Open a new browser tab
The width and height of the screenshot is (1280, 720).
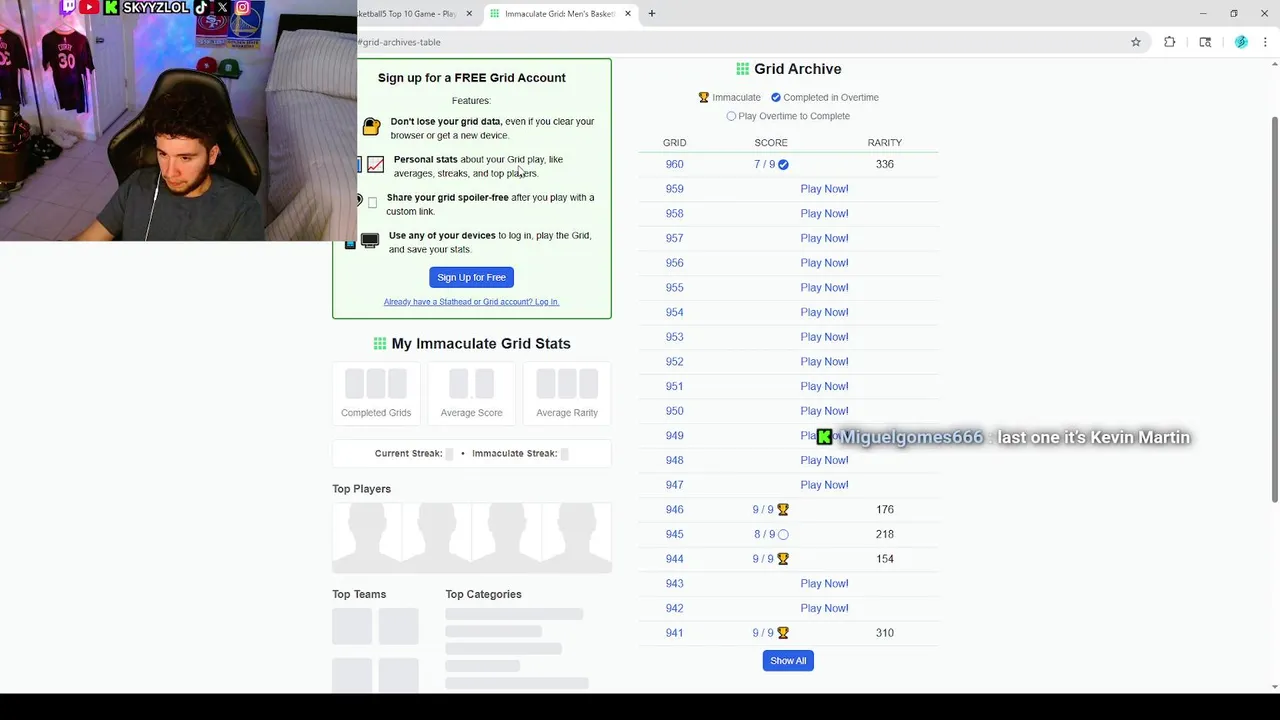tap(651, 14)
